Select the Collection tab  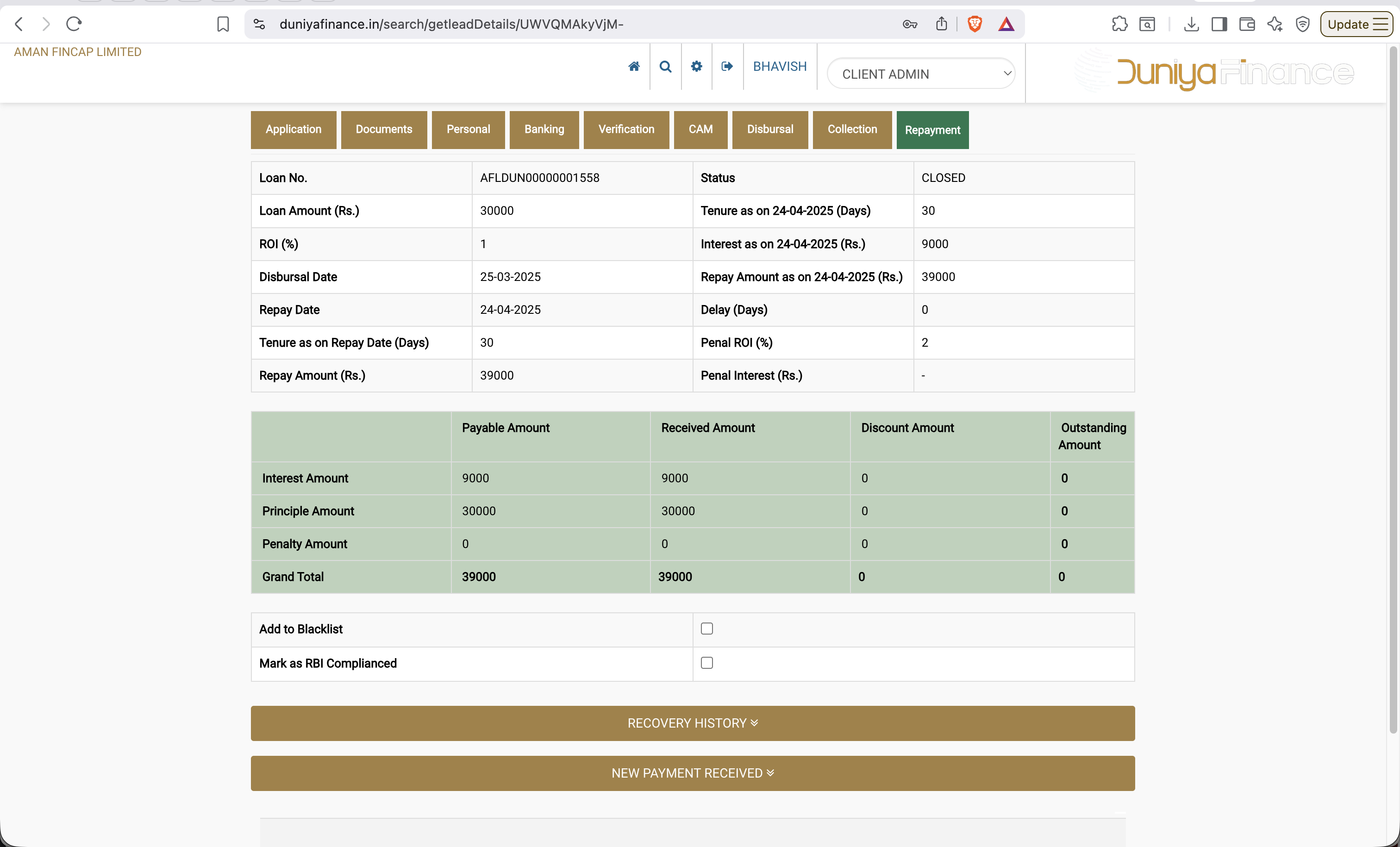pos(852,130)
